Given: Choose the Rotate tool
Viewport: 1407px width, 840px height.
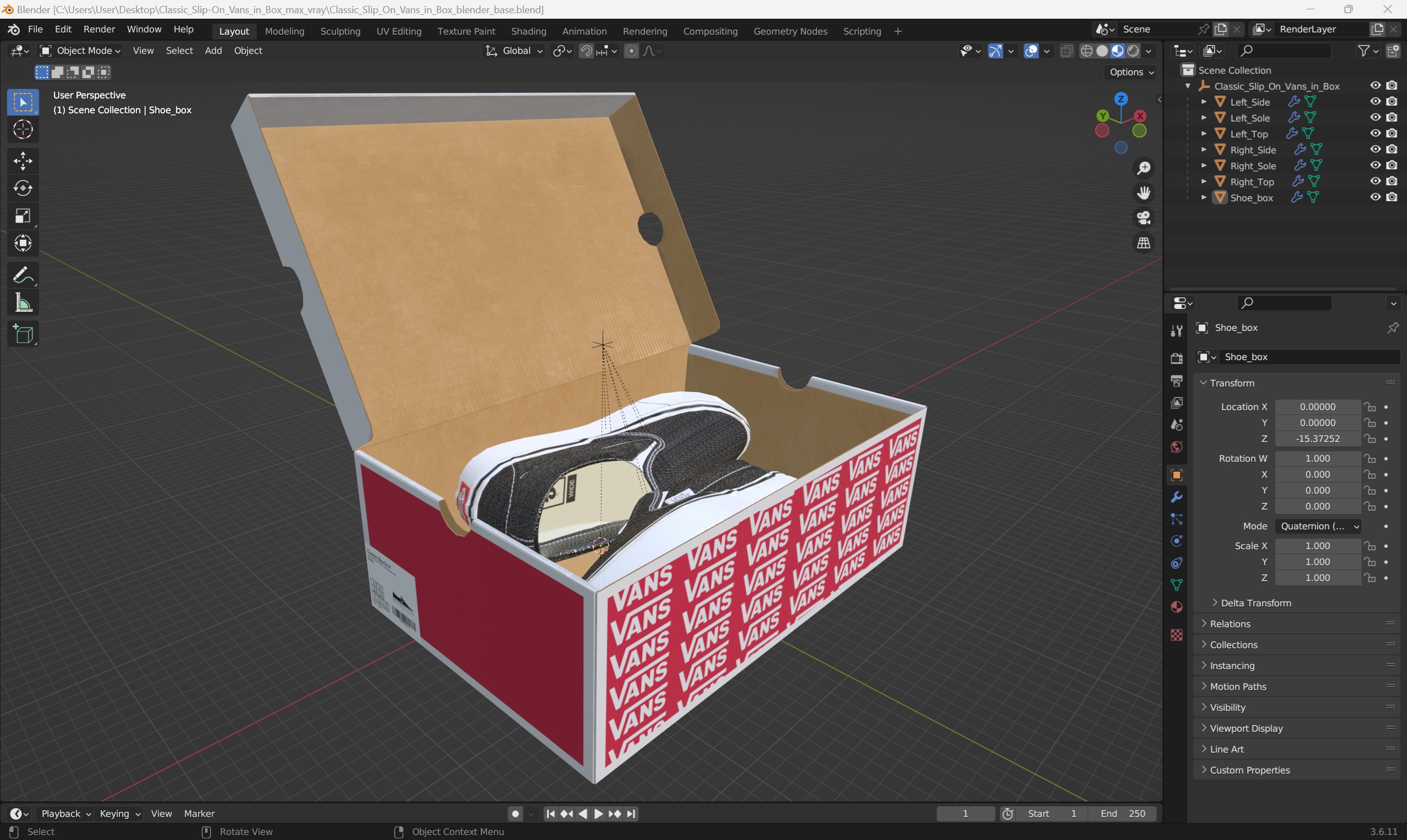Looking at the screenshot, I should coord(23,189).
